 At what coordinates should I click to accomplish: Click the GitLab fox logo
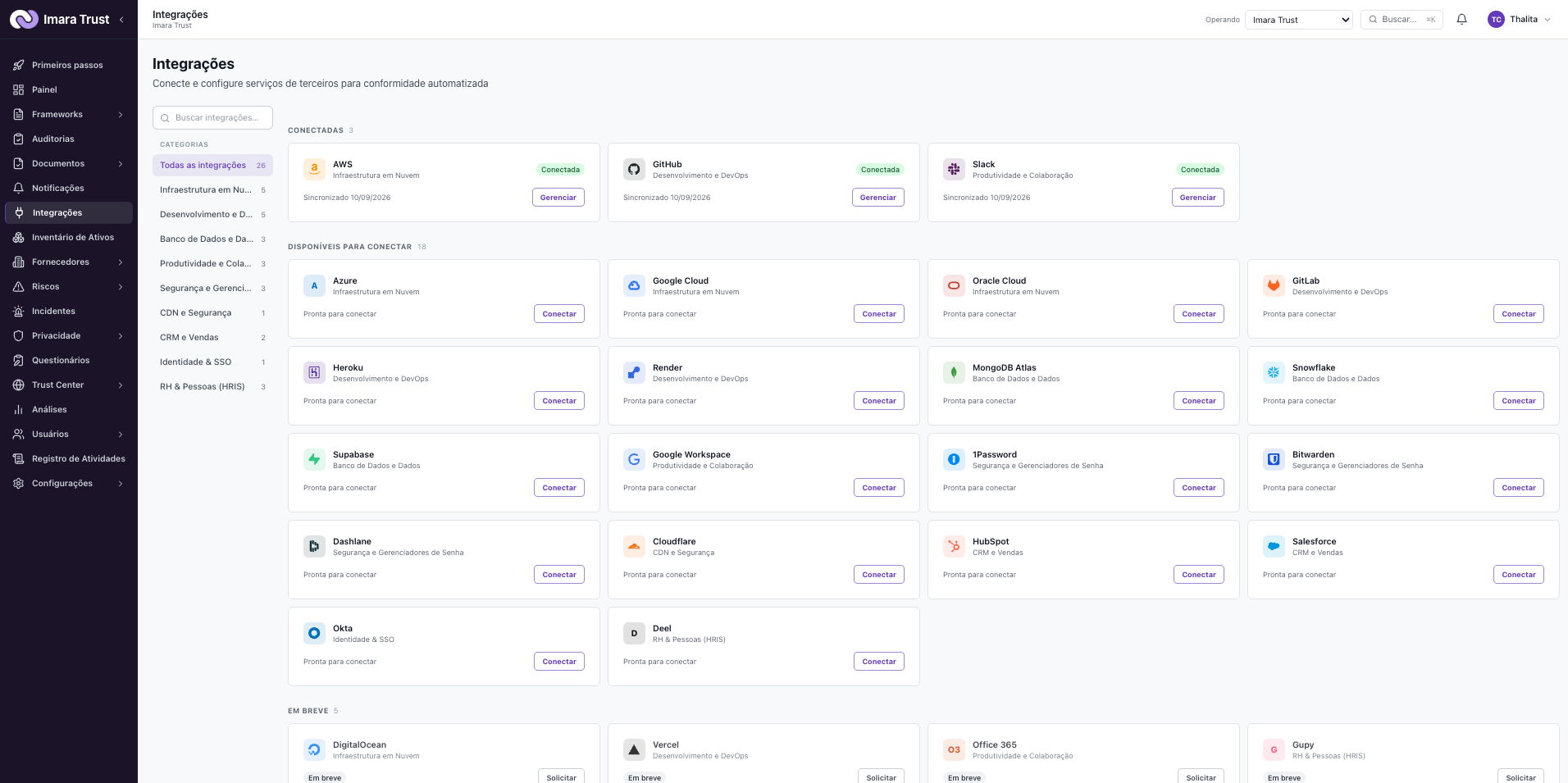(1274, 286)
